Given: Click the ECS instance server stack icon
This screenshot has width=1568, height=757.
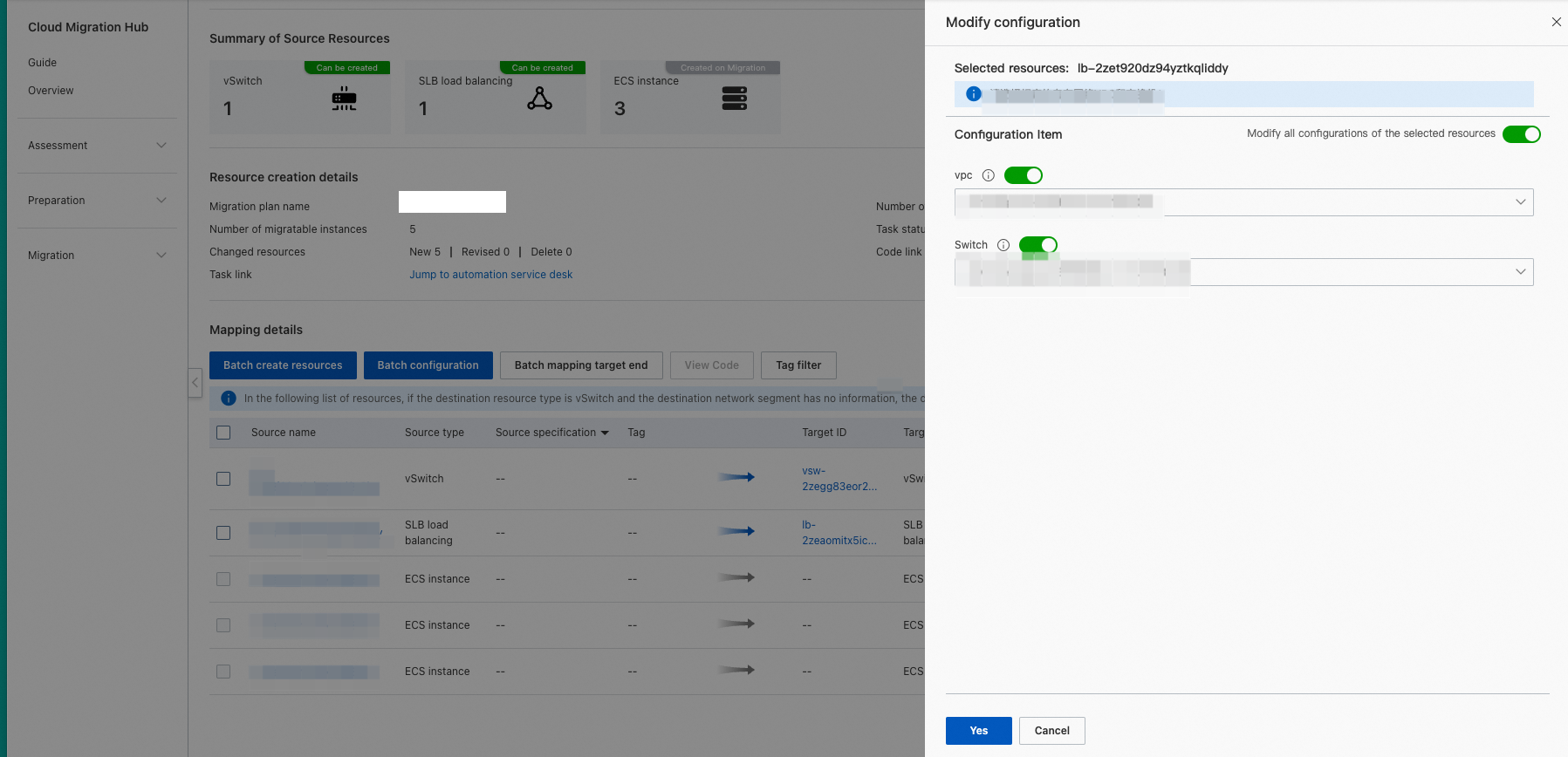Looking at the screenshot, I should (x=735, y=99).
